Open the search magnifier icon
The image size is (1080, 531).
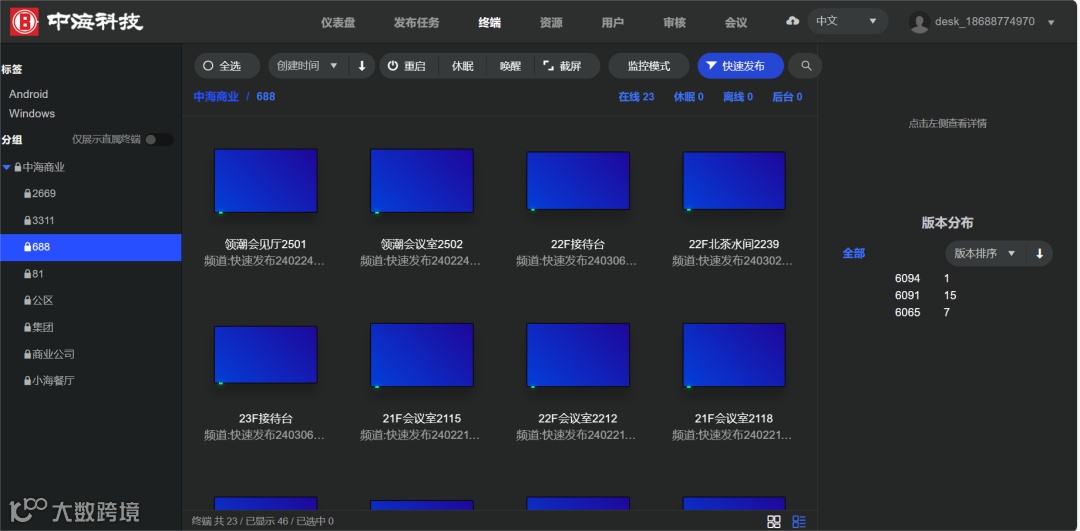(806, 66)
